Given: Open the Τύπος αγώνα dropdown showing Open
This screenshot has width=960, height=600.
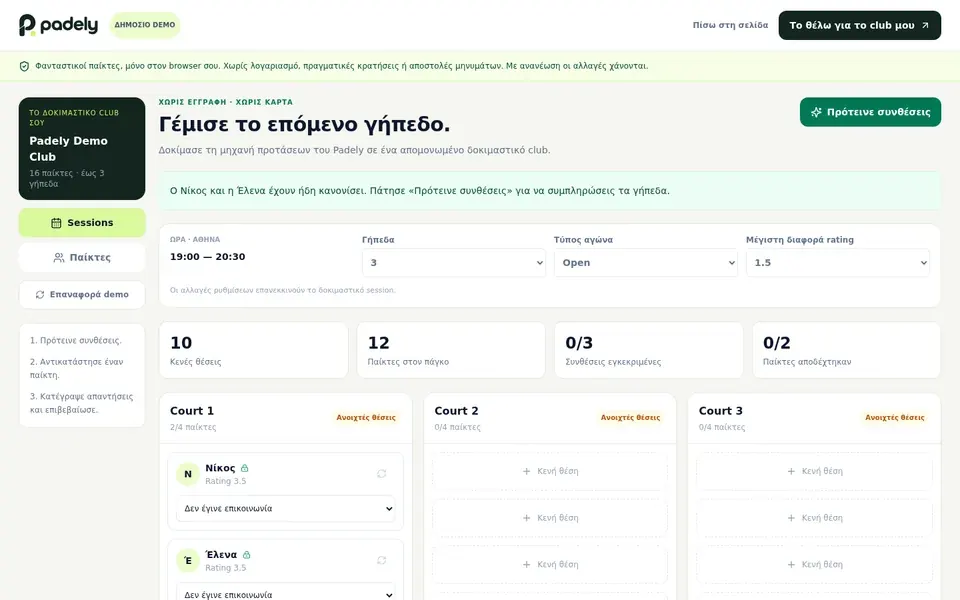Looking at the screenshot, I should click(x=646, y=263).
